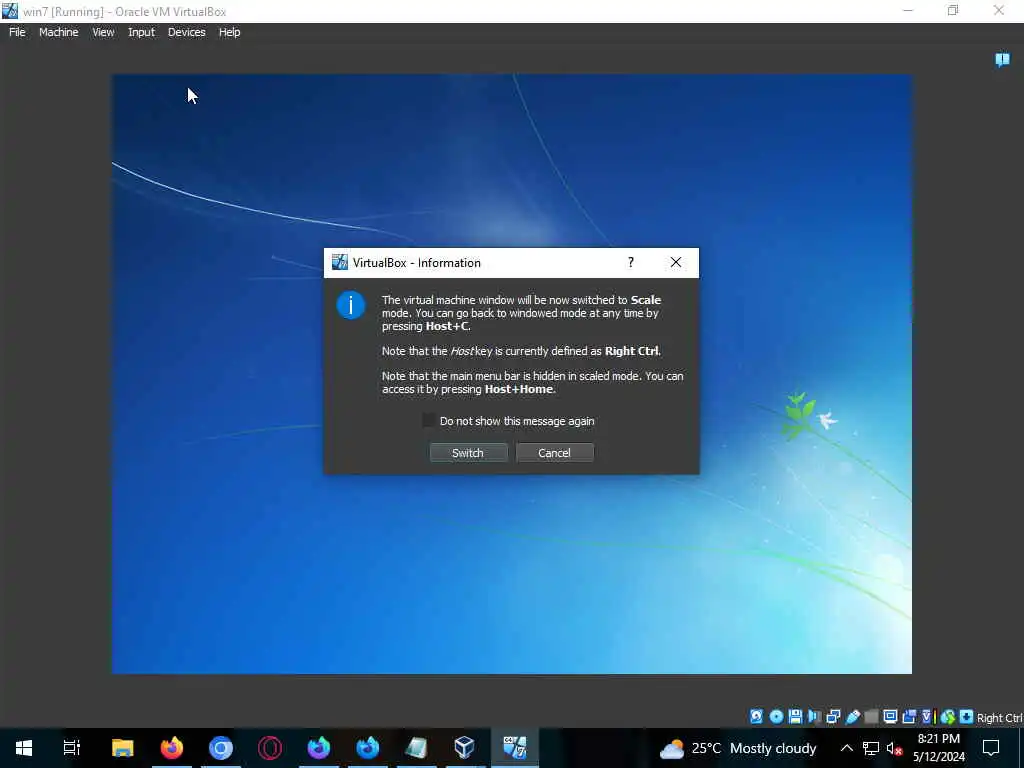Click the network adapters status icon
Screen dimensions: 1024x768
click(833, 716)
